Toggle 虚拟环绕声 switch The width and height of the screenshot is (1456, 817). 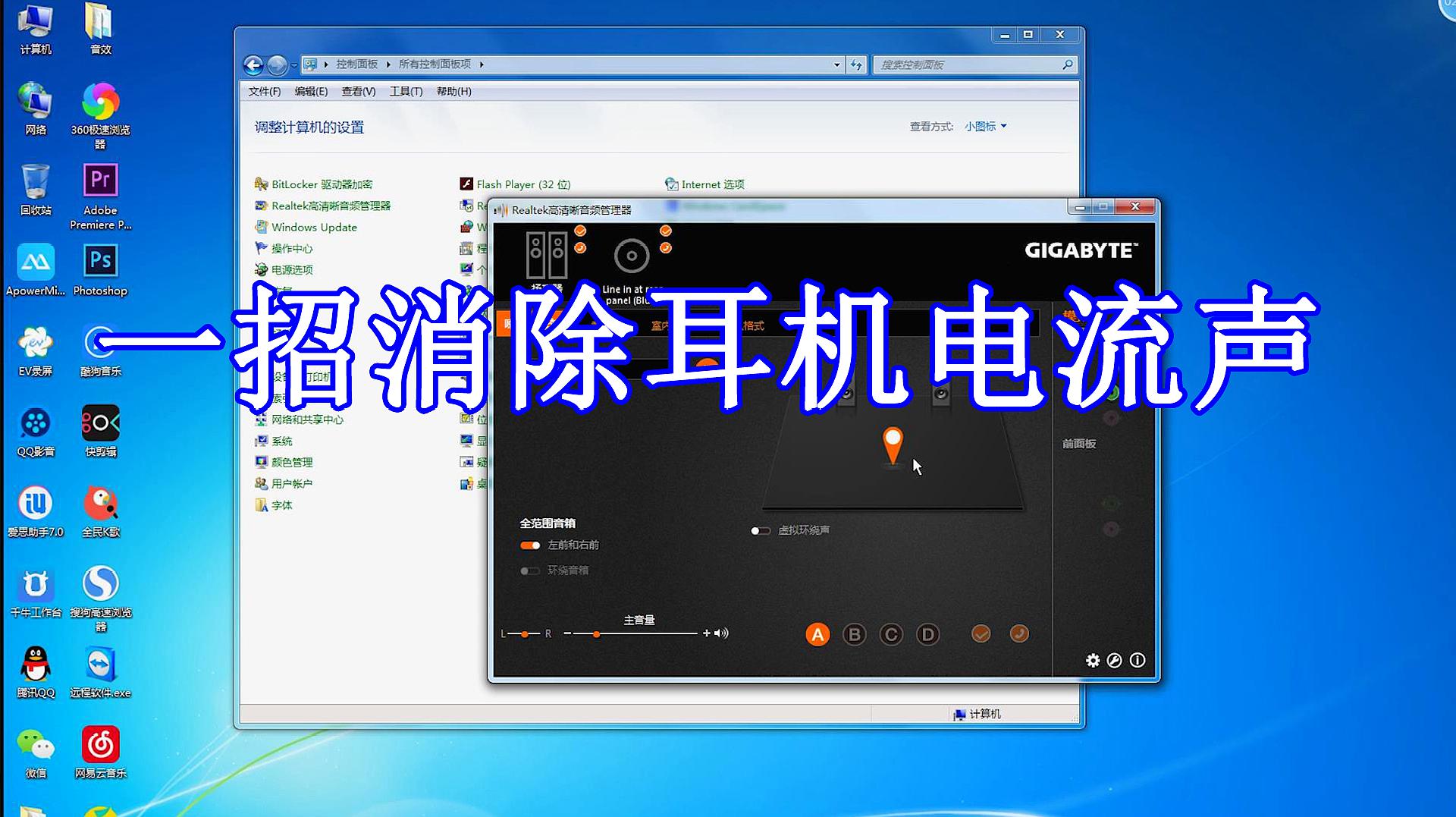click(760, 530)
